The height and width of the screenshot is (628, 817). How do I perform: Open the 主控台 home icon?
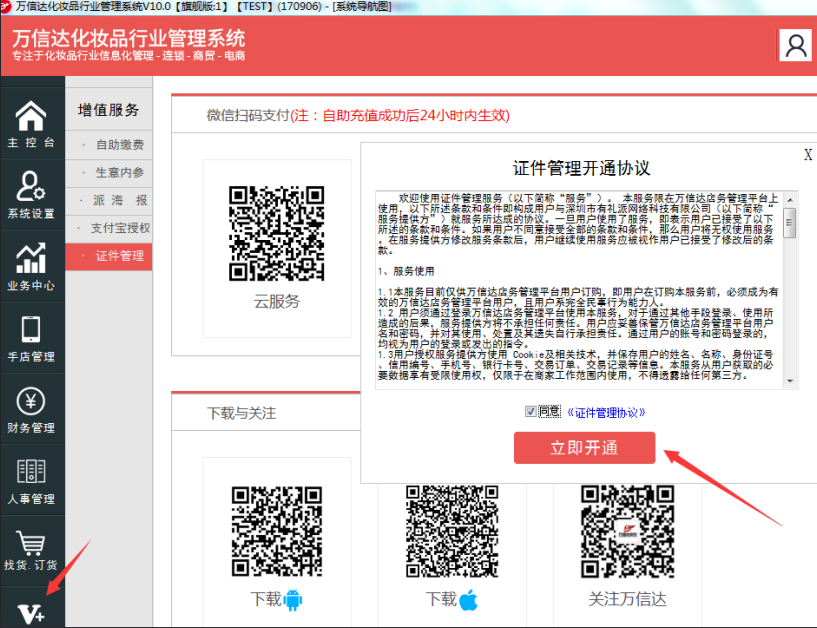[31, 116]
